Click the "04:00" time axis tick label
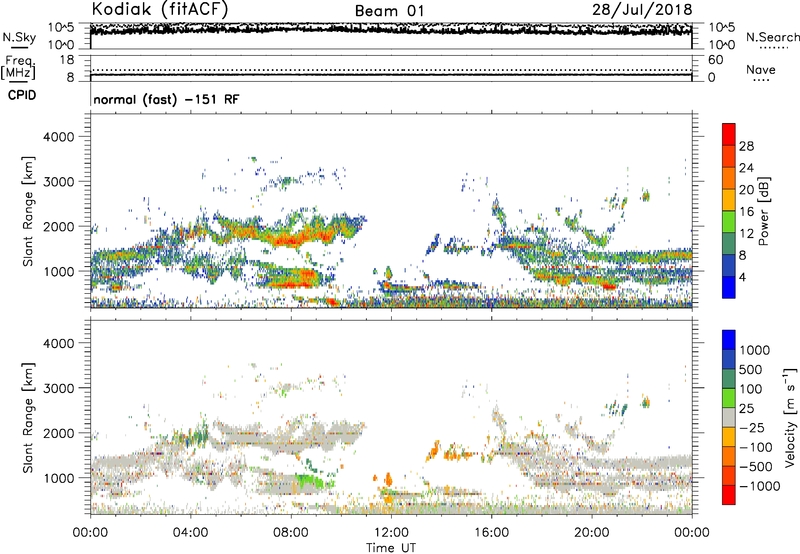Image resolution: width=800 pixels, height=554 pixels. point(190,533)
